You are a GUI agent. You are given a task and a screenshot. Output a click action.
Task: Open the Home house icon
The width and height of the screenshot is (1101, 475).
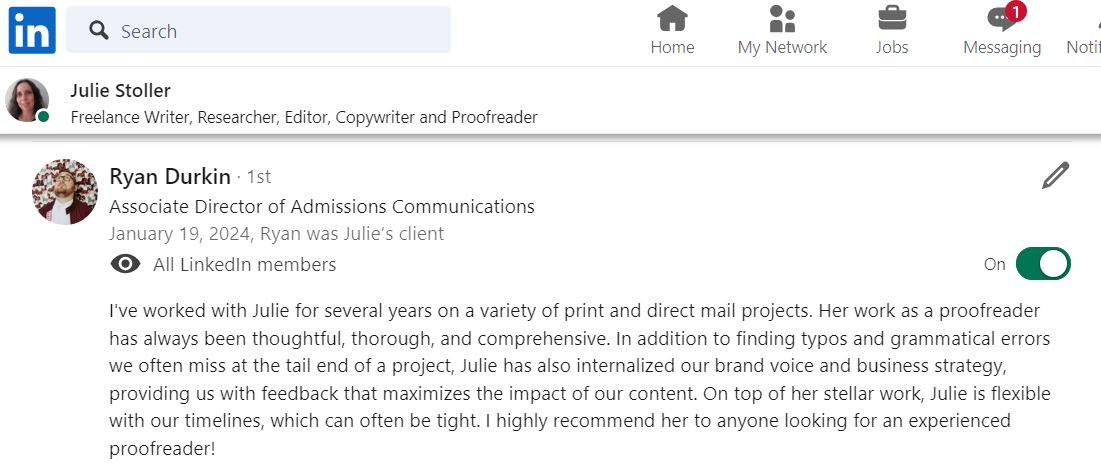pos(672,18)
